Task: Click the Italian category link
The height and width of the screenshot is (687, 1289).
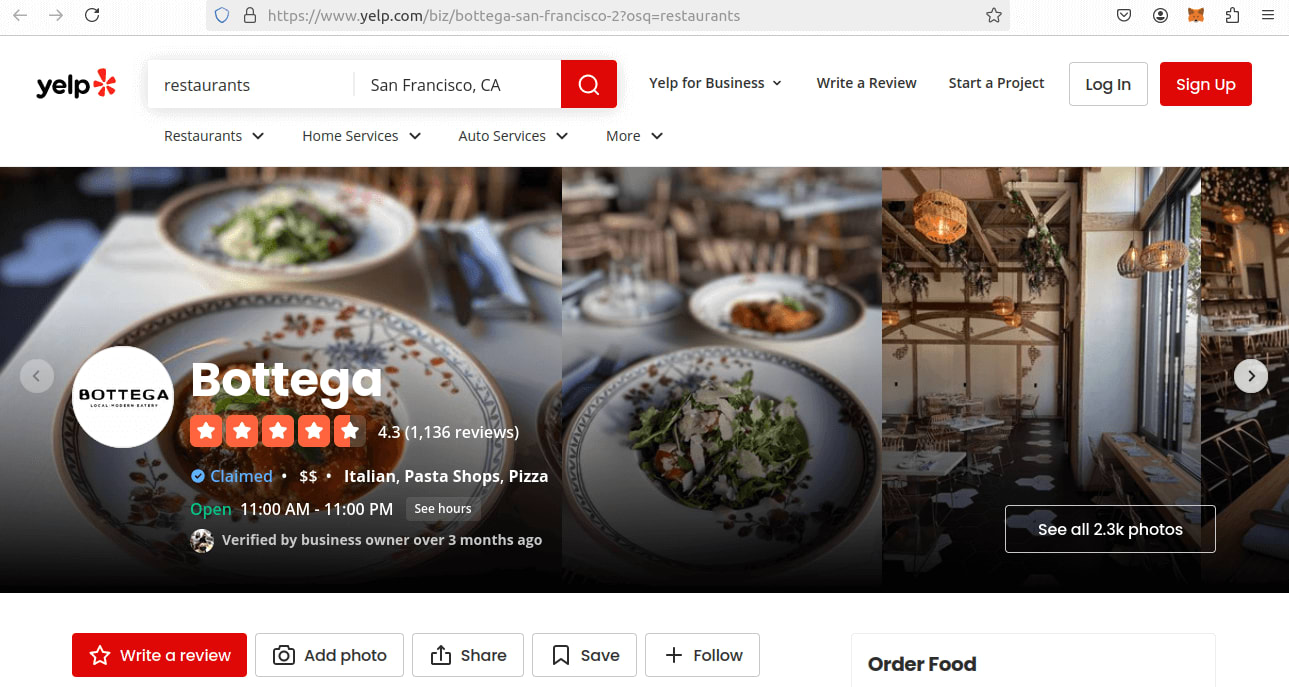Action: pyautogui.click(x=369, y=476)
